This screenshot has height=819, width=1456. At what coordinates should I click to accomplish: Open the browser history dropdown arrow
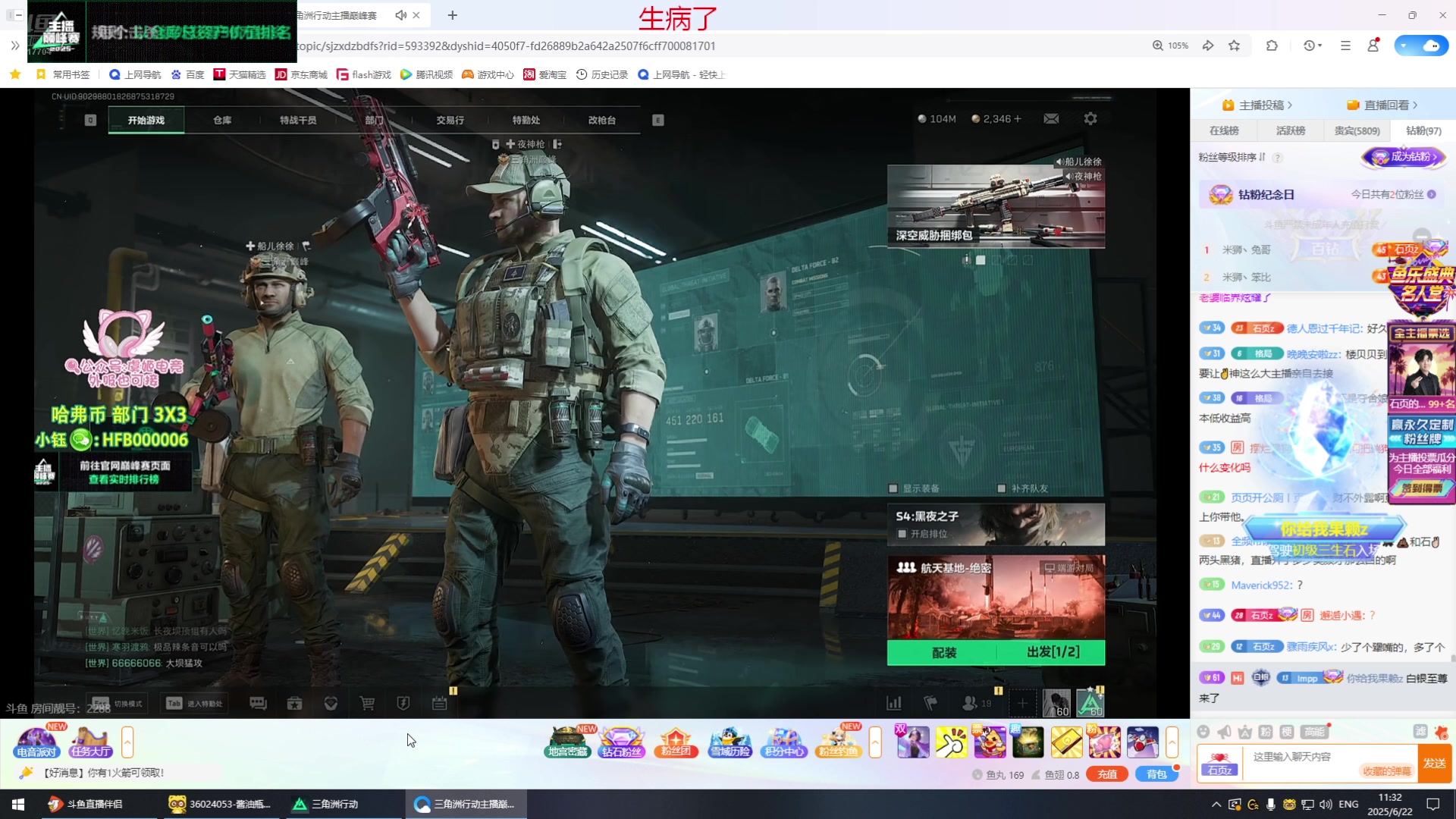point(1320,45)
